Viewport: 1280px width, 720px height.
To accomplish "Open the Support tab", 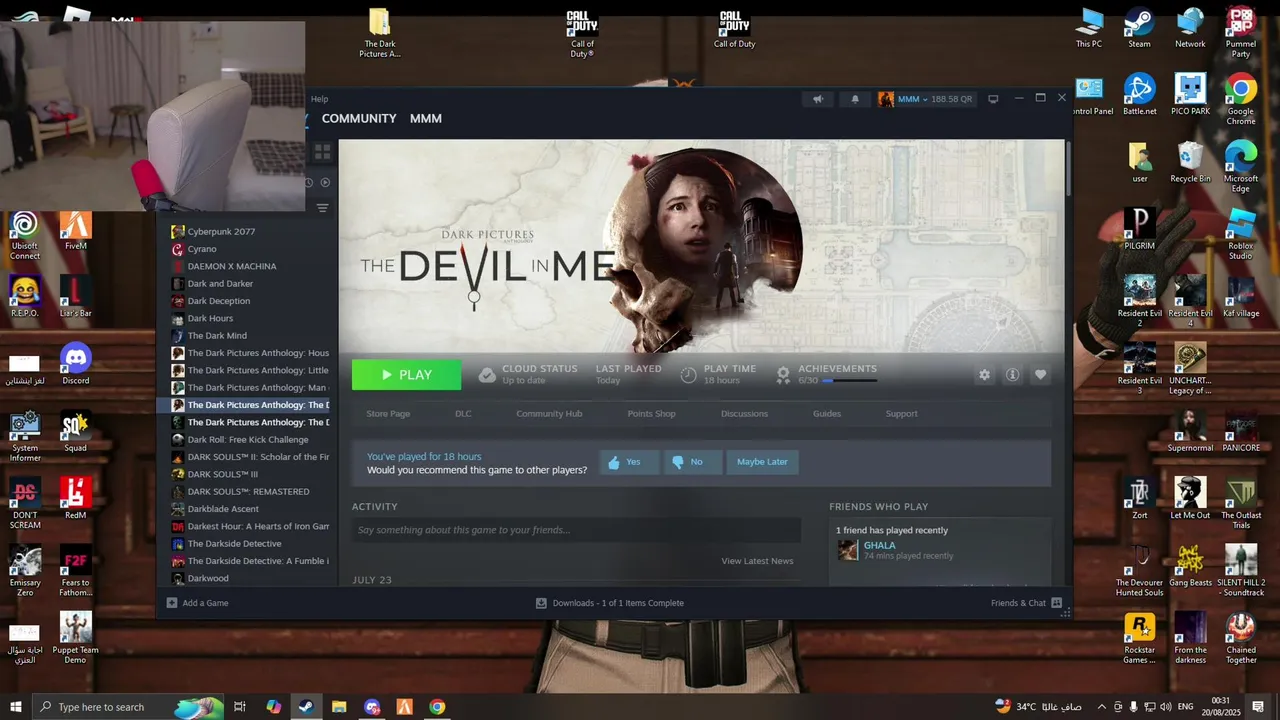I will click(x=901, y=414).
